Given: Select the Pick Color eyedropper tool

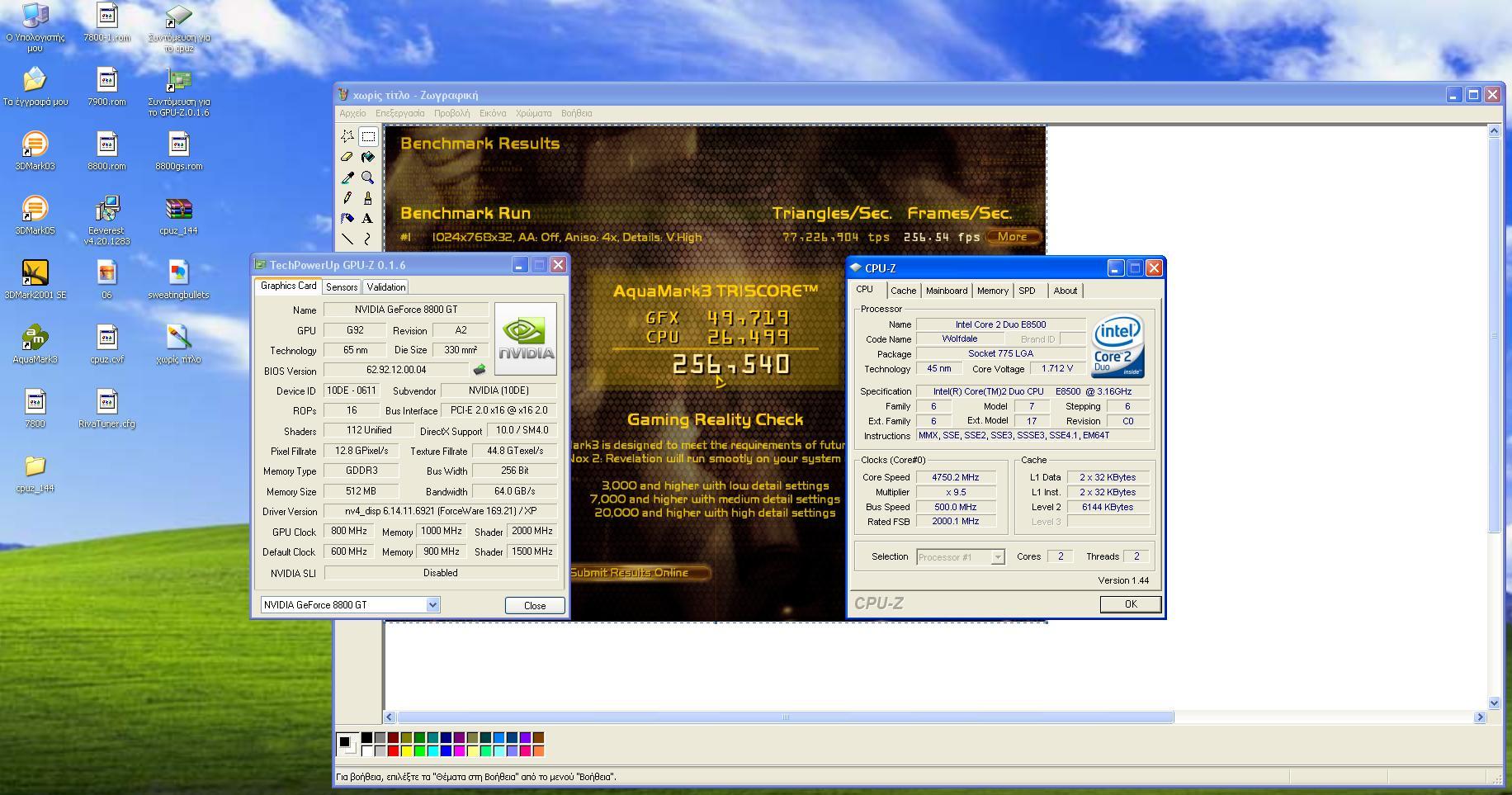Looking at the screenshot, I should pos(347,177).
